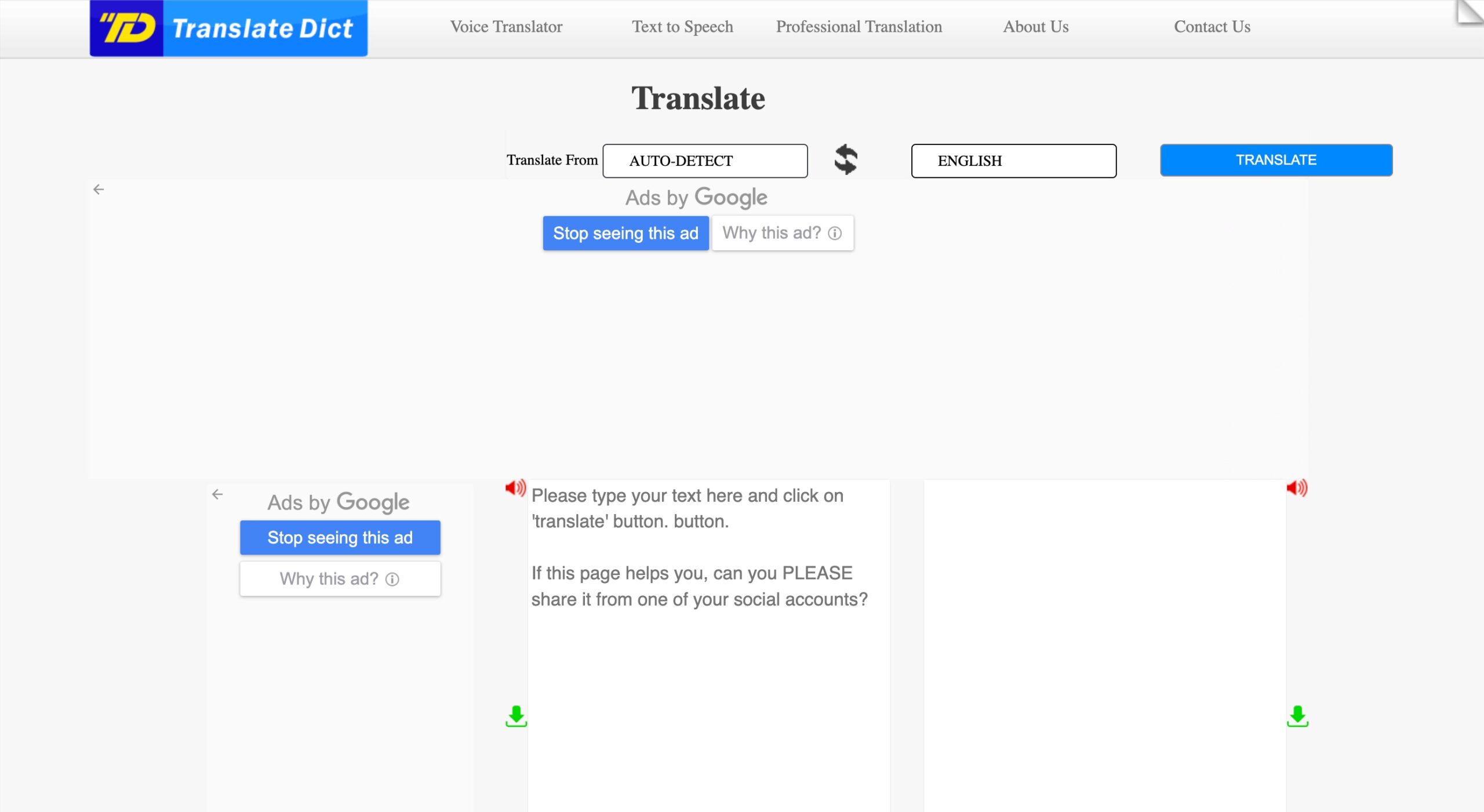Viewport: 1484px width, 812px height.
Task: Open the AUTO-DETECT source language dropdown
Action: click(705, 161)
